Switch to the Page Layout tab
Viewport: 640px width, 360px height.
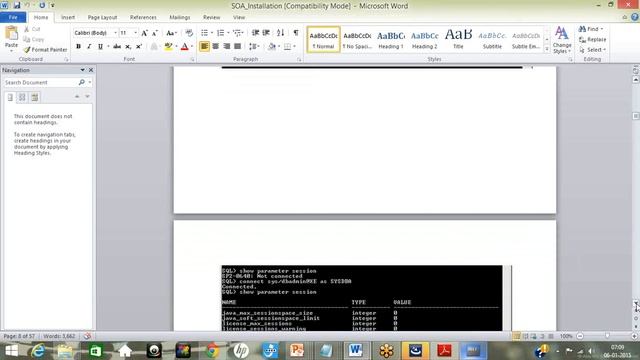(102, 18)
